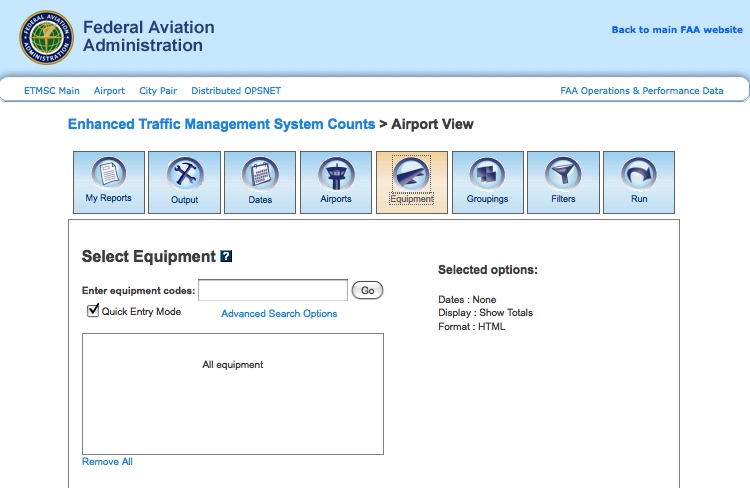Viewport: 750px width, 488px height.
Task: Select the Equipment airplane icon
Action: 412,182
